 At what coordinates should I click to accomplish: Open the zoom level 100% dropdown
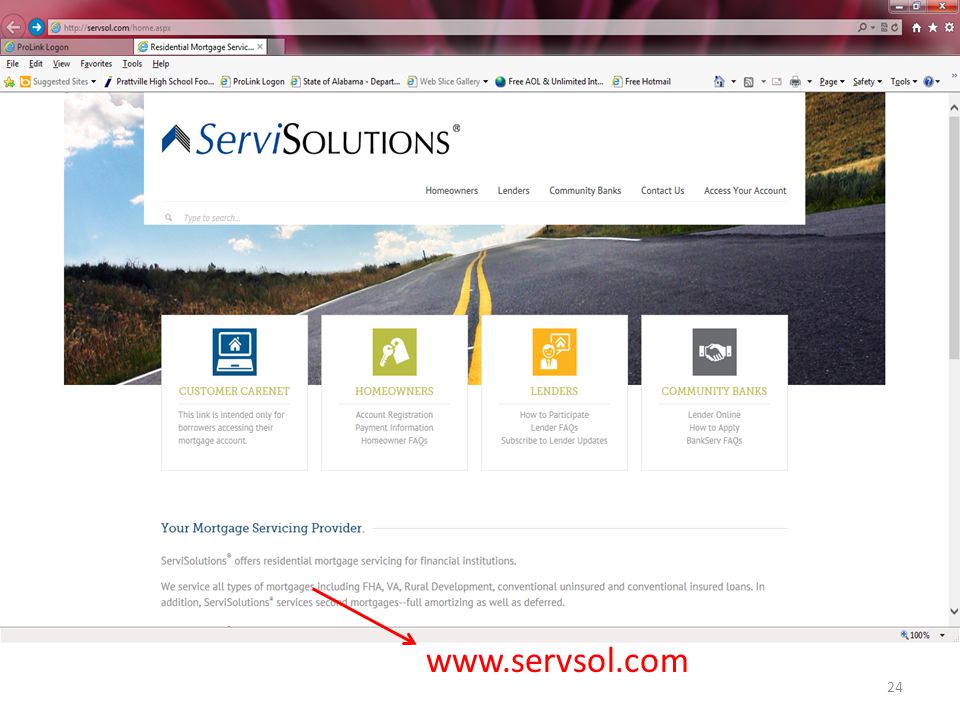942,635
